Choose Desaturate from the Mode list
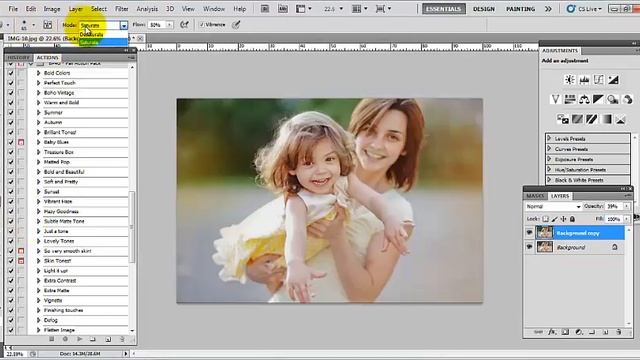640x360 pixels. pyautogui.click(x=91, y=35)
